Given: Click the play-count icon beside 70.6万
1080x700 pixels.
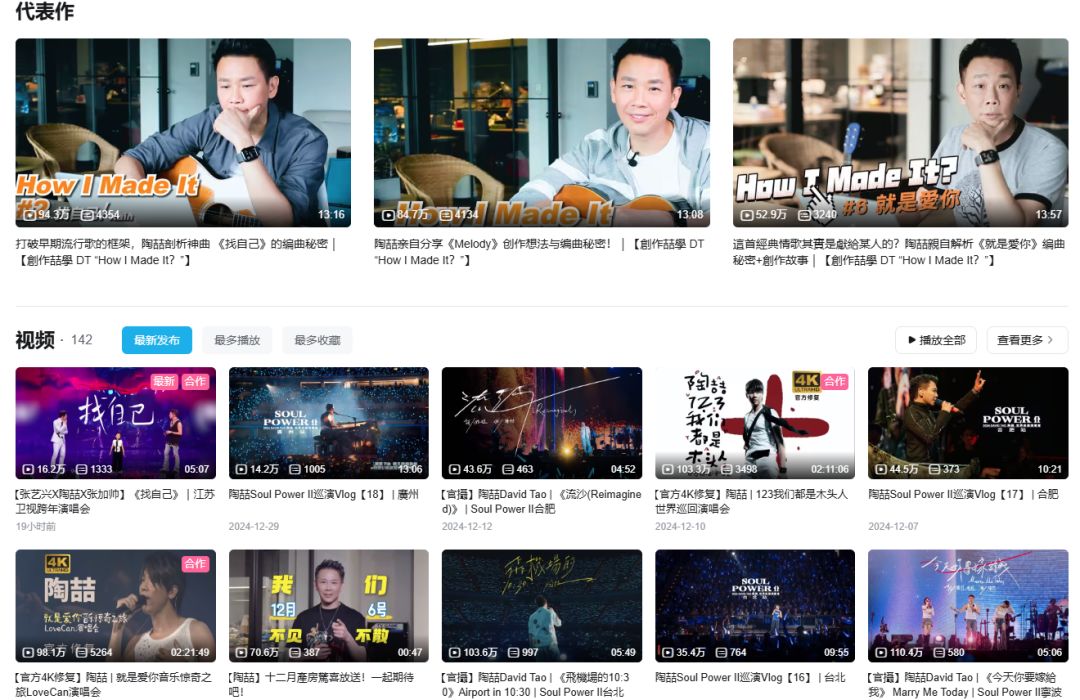Looking at the screenshot, I should [241, 652].
